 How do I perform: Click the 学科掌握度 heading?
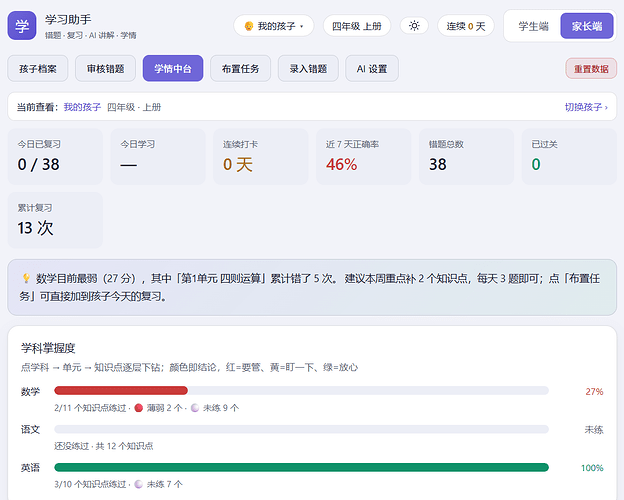[48, 348]
